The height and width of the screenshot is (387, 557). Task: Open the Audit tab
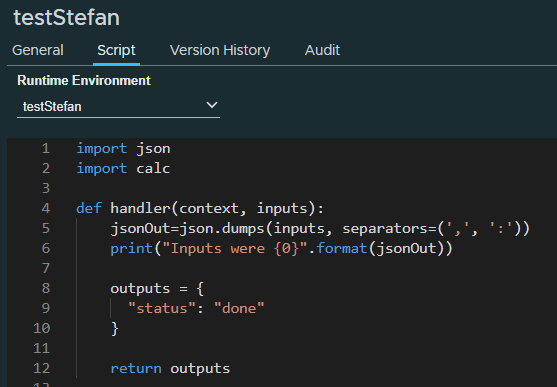click(322, 50)
